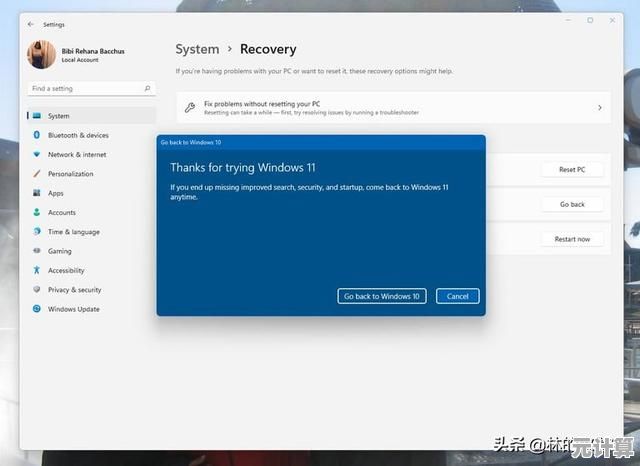The width and height of the screenshot is (640, 466).
Task: Select Accessibility in the sidebar
Action: point(66,271)
